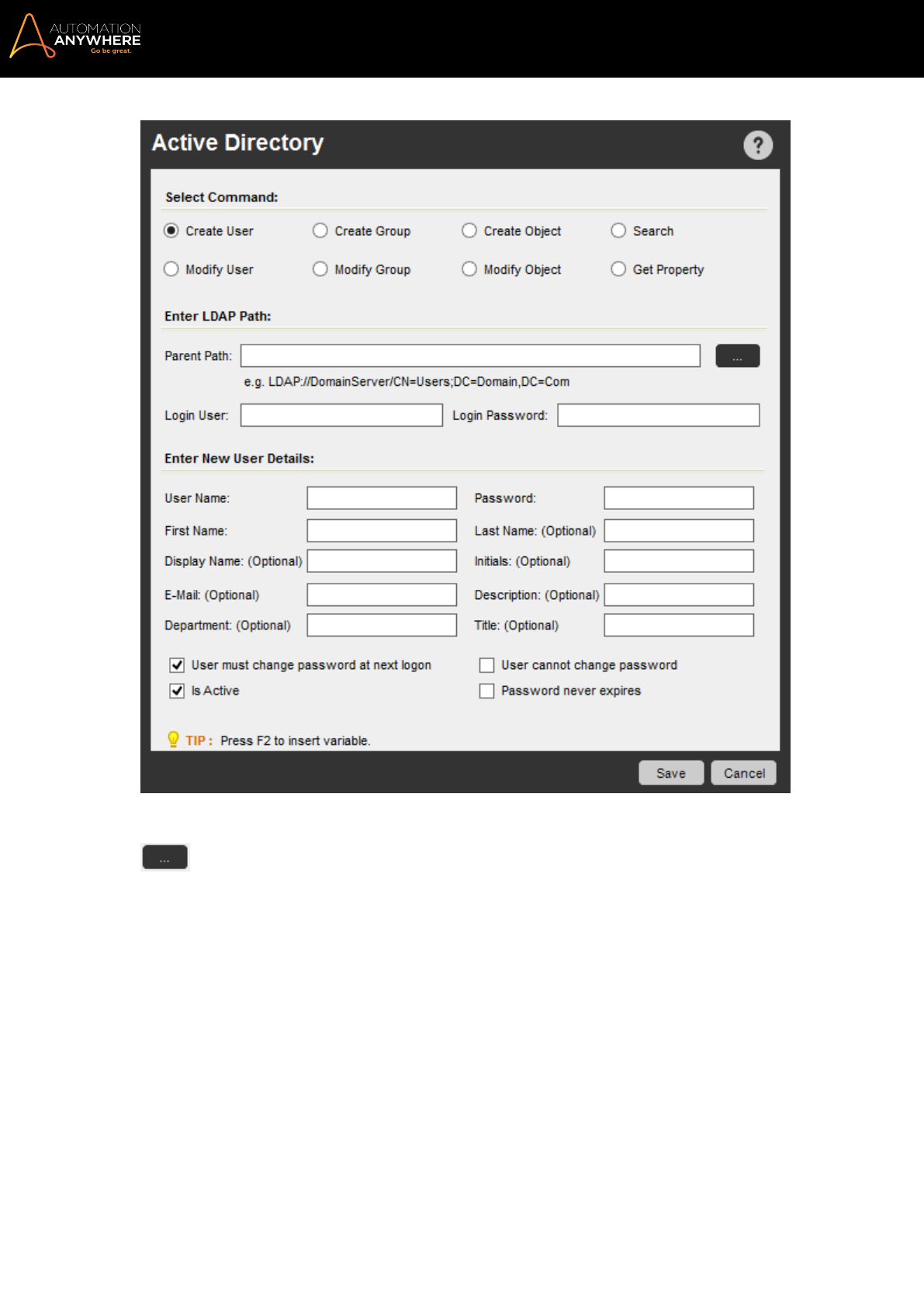Click the Active Directory dialog title
Image resolution: width=924 pixels, height=1307 pixels.
click(x=237, y=143)
